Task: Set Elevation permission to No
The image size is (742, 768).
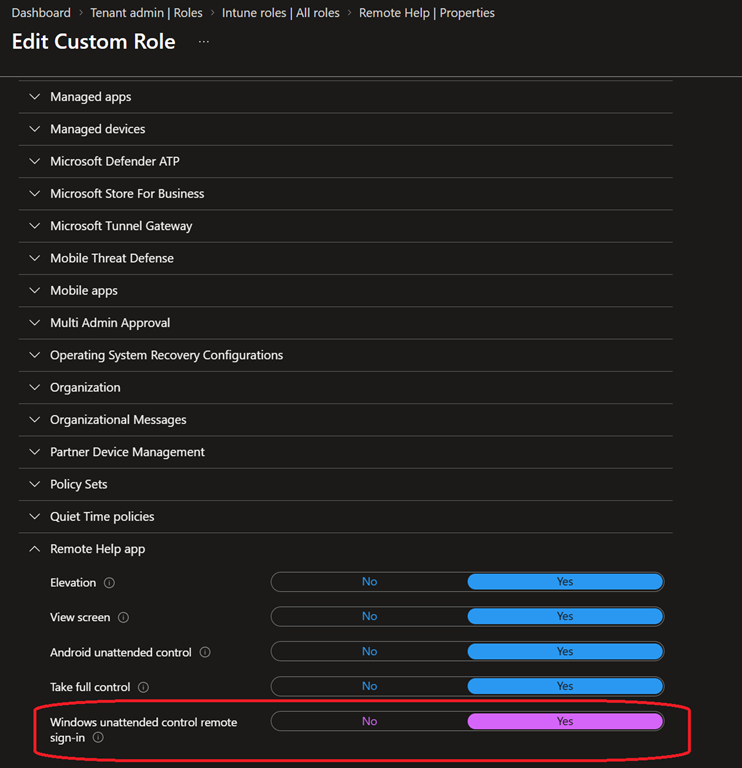Action: point(369,582)
